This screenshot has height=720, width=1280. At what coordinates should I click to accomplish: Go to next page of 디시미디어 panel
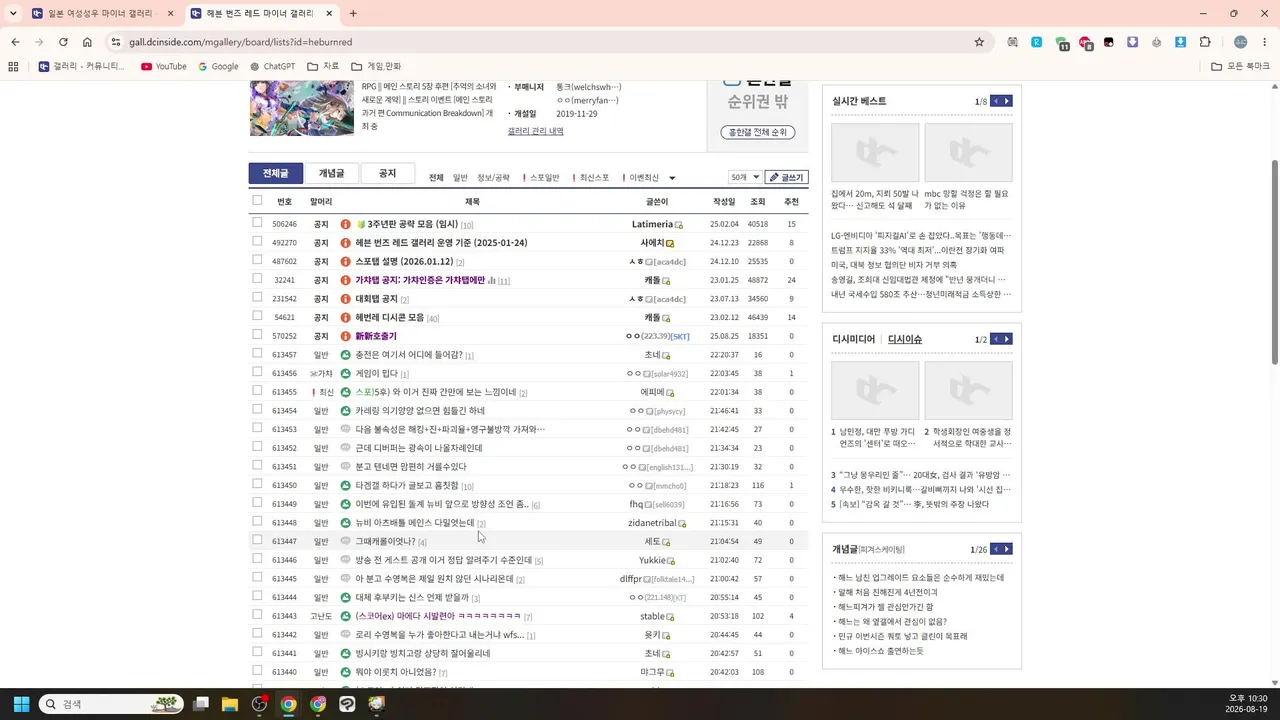(x=1007, y=339)
